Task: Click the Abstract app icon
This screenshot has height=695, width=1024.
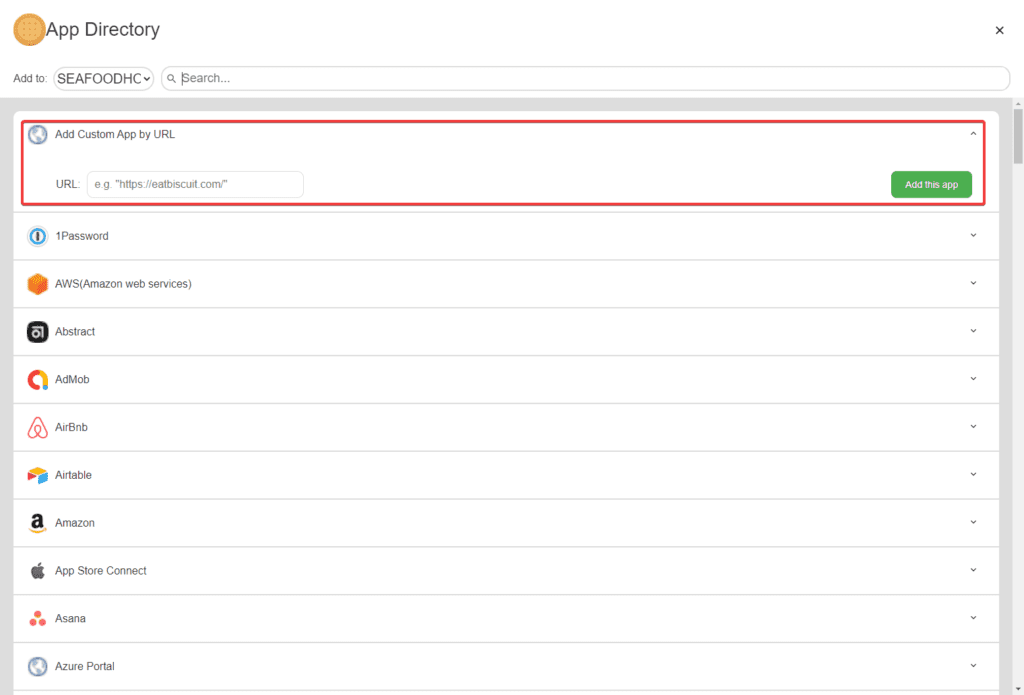Action: coord(37,332)
